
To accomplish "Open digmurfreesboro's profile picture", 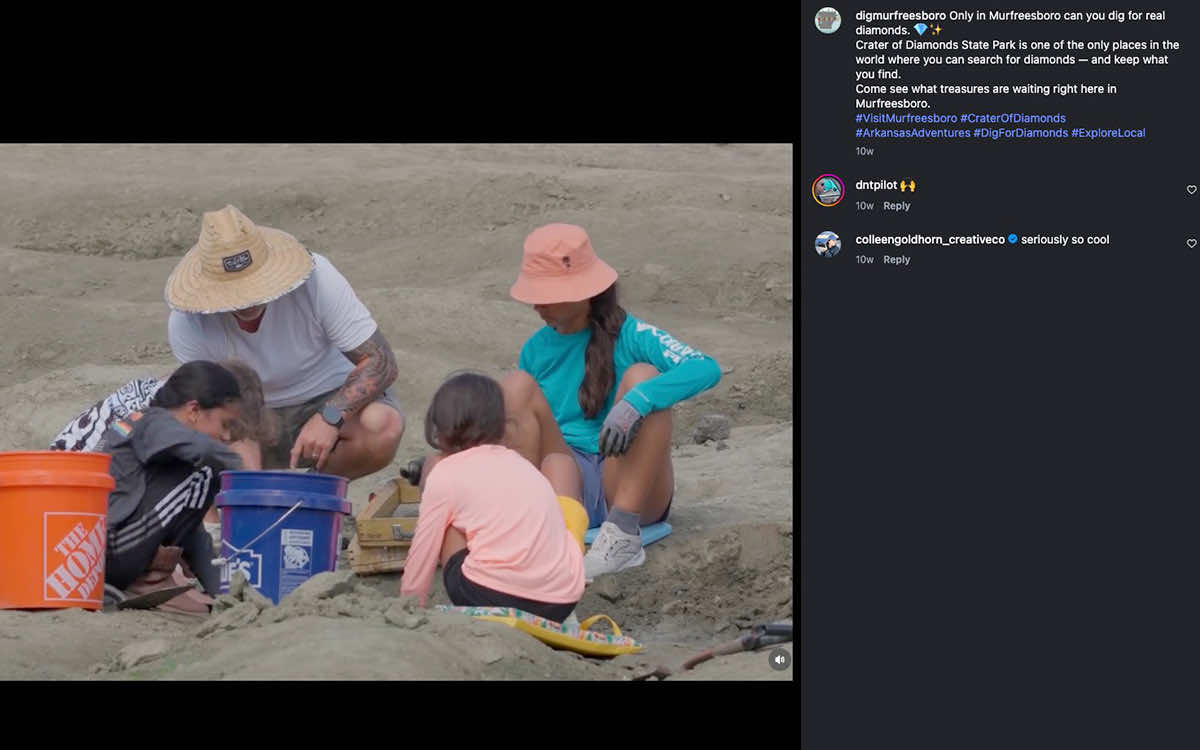I will click(828, 20).
